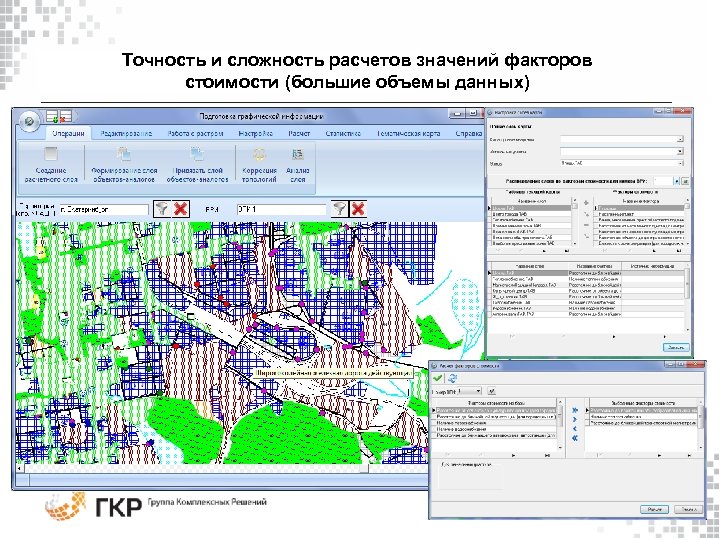This screenshot has height=540, width=720.
Task: Move all factors right with double-arrow icon
Action: pos(574,410)
